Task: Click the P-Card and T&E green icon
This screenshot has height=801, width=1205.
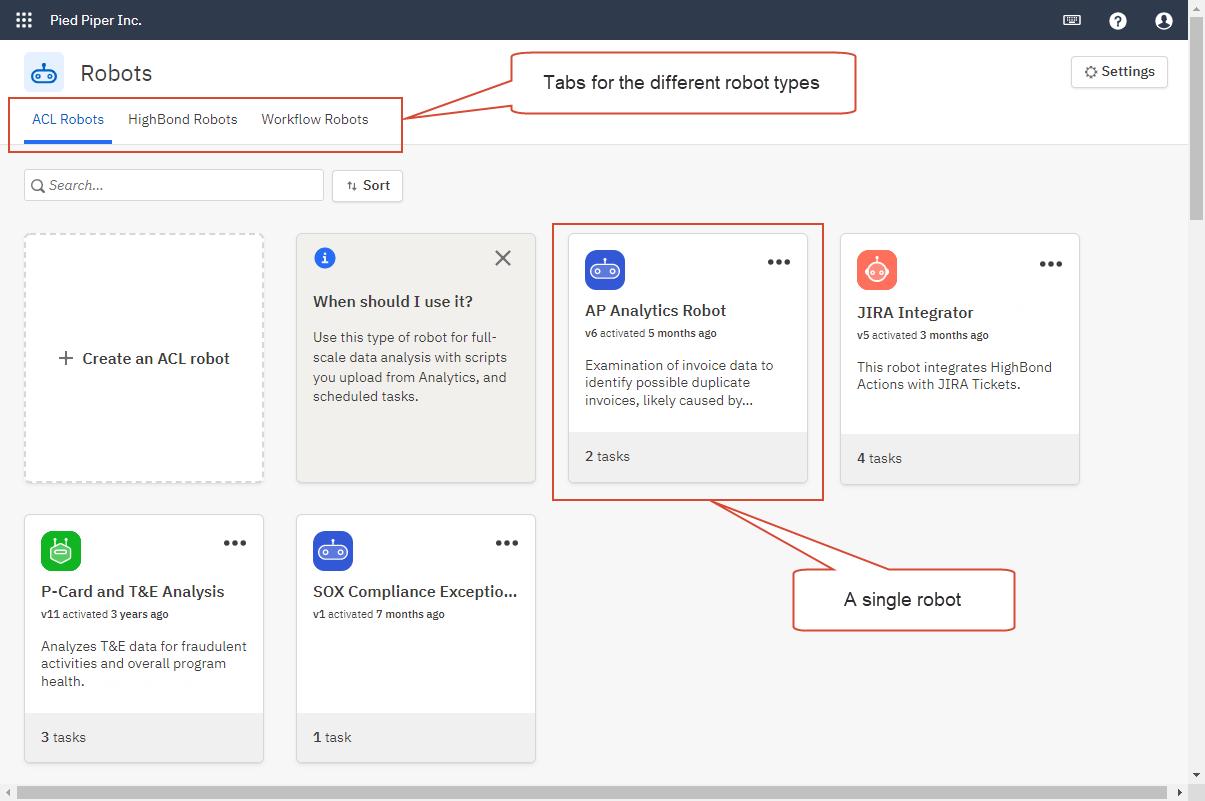Action: (x=61, y=551)
